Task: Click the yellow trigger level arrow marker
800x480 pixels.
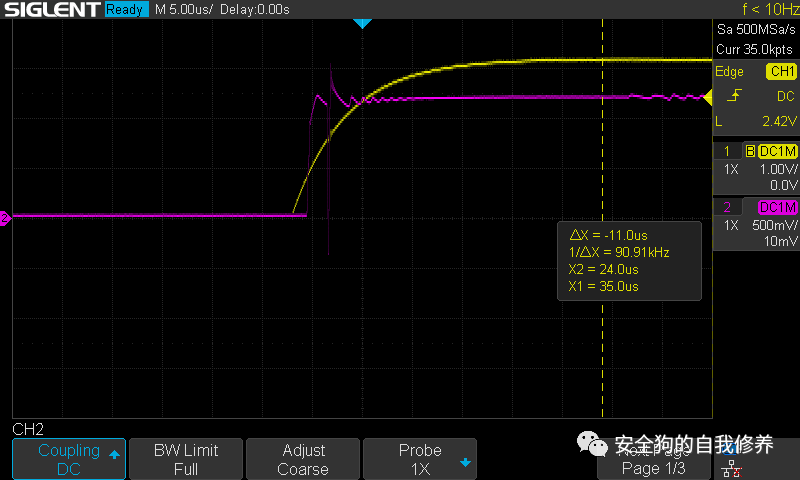Action: 708,97
